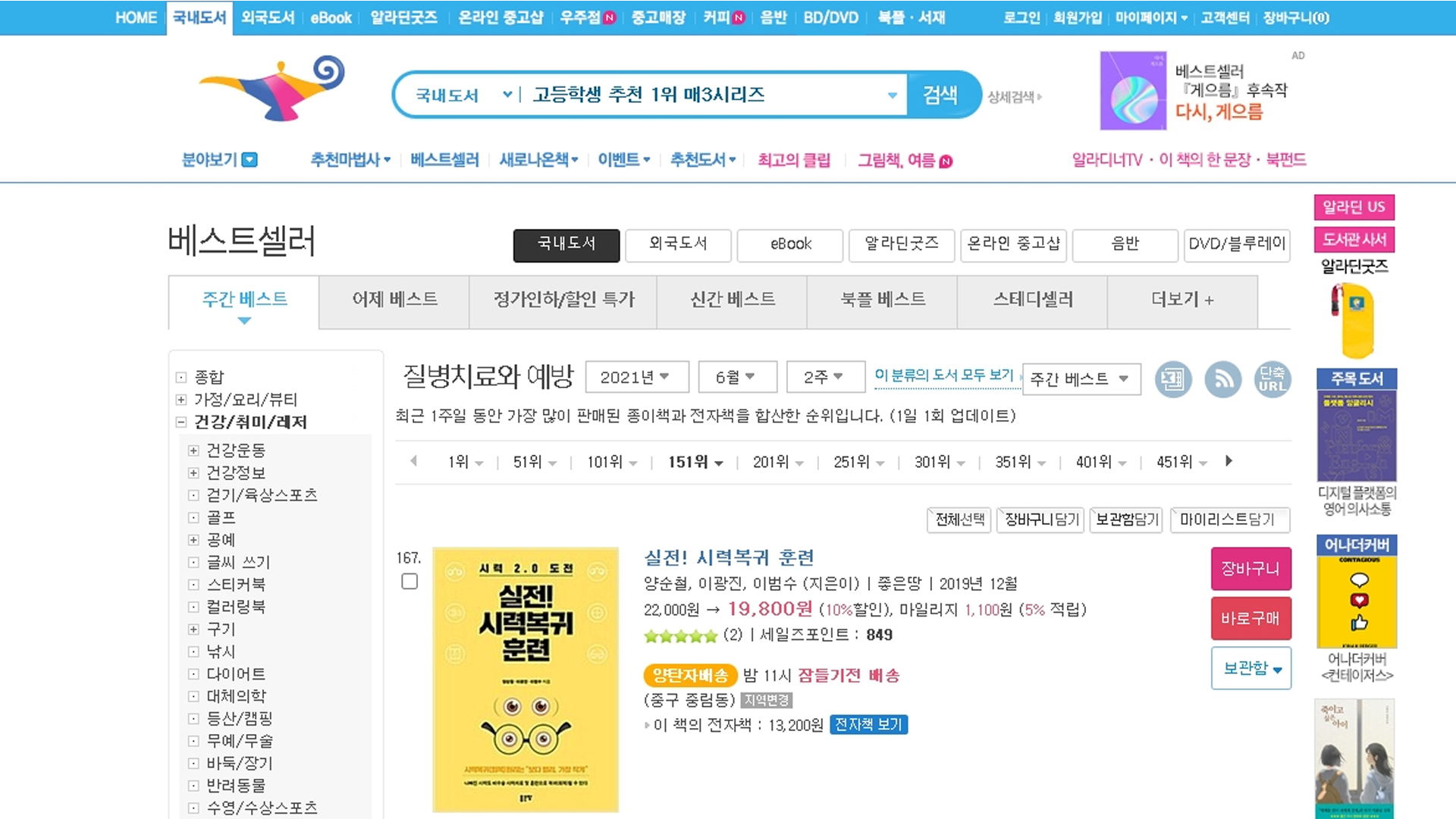The width and height of the screenshot is (1456, 819).
Task: Expand the 공예 subcategory
Action: 193,540
